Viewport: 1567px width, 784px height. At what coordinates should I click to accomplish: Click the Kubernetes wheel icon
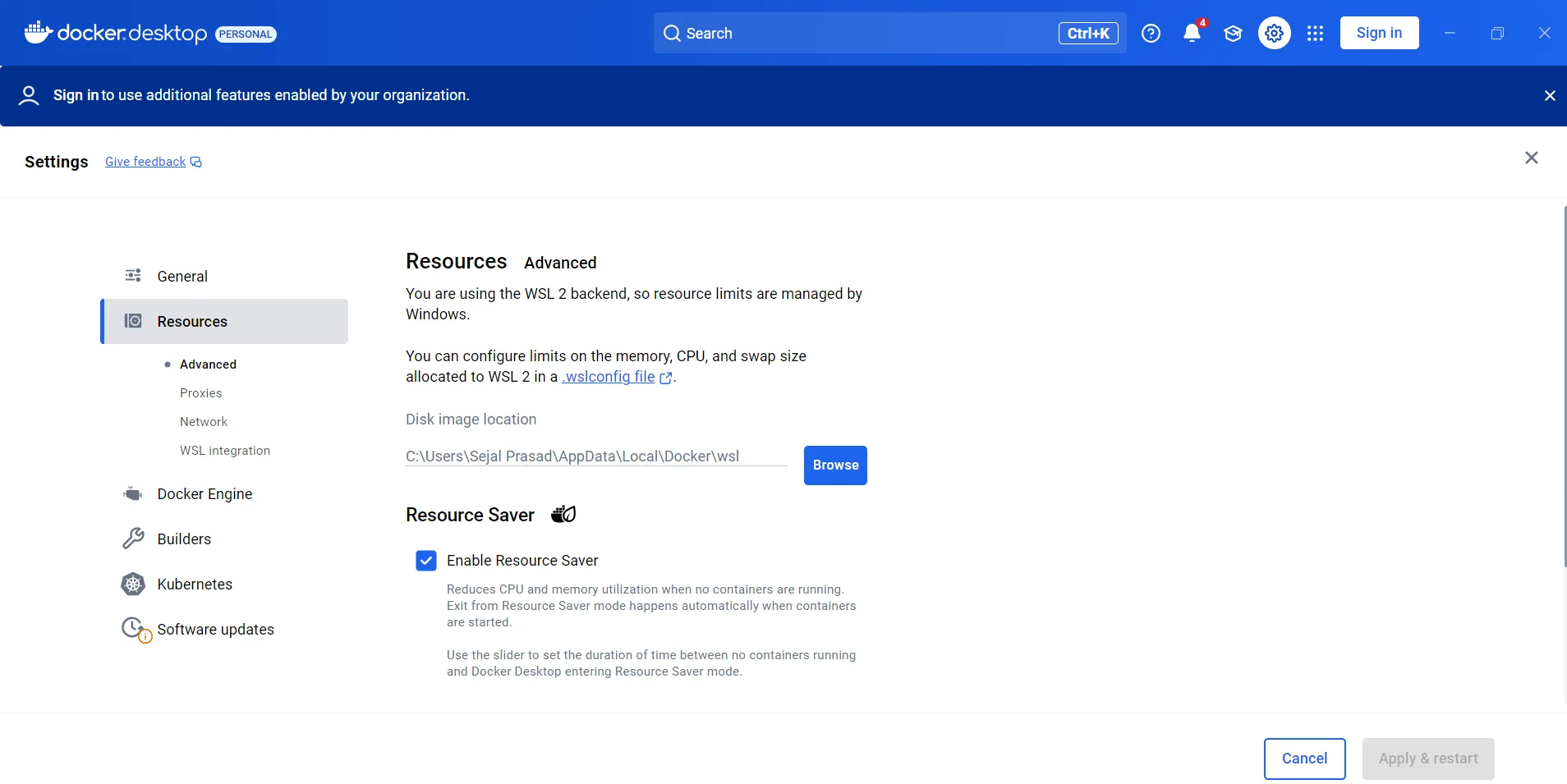pos(133,584)
